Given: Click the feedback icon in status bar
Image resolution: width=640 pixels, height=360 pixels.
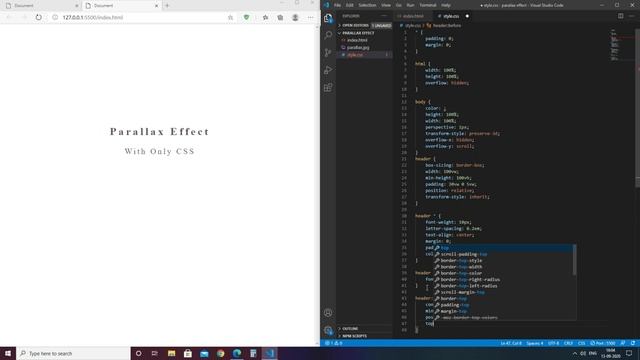Looking at the screenshot, I should tap(622, 343).
